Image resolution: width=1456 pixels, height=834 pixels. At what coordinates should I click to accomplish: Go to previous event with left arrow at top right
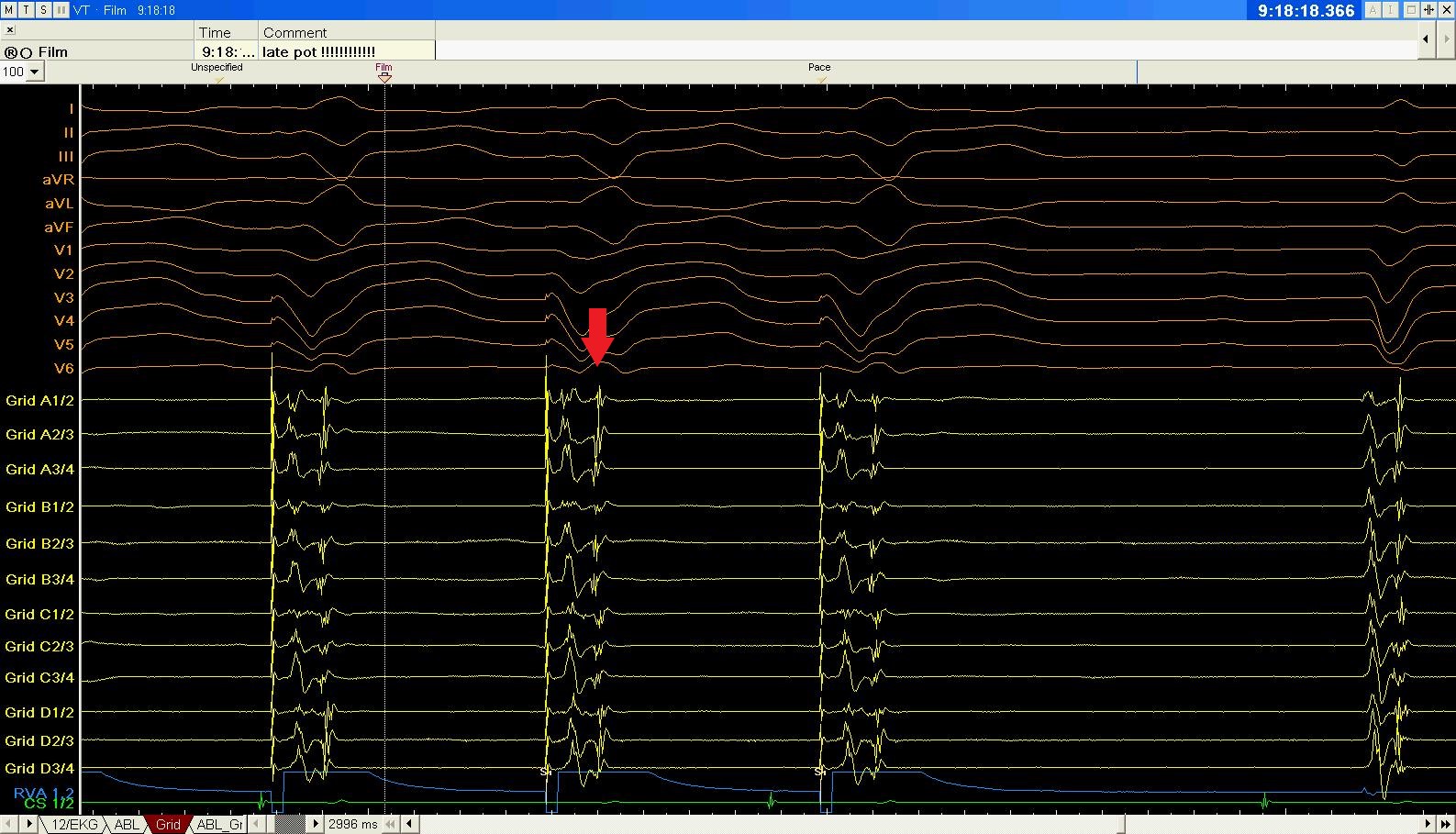coord(1425,39)
